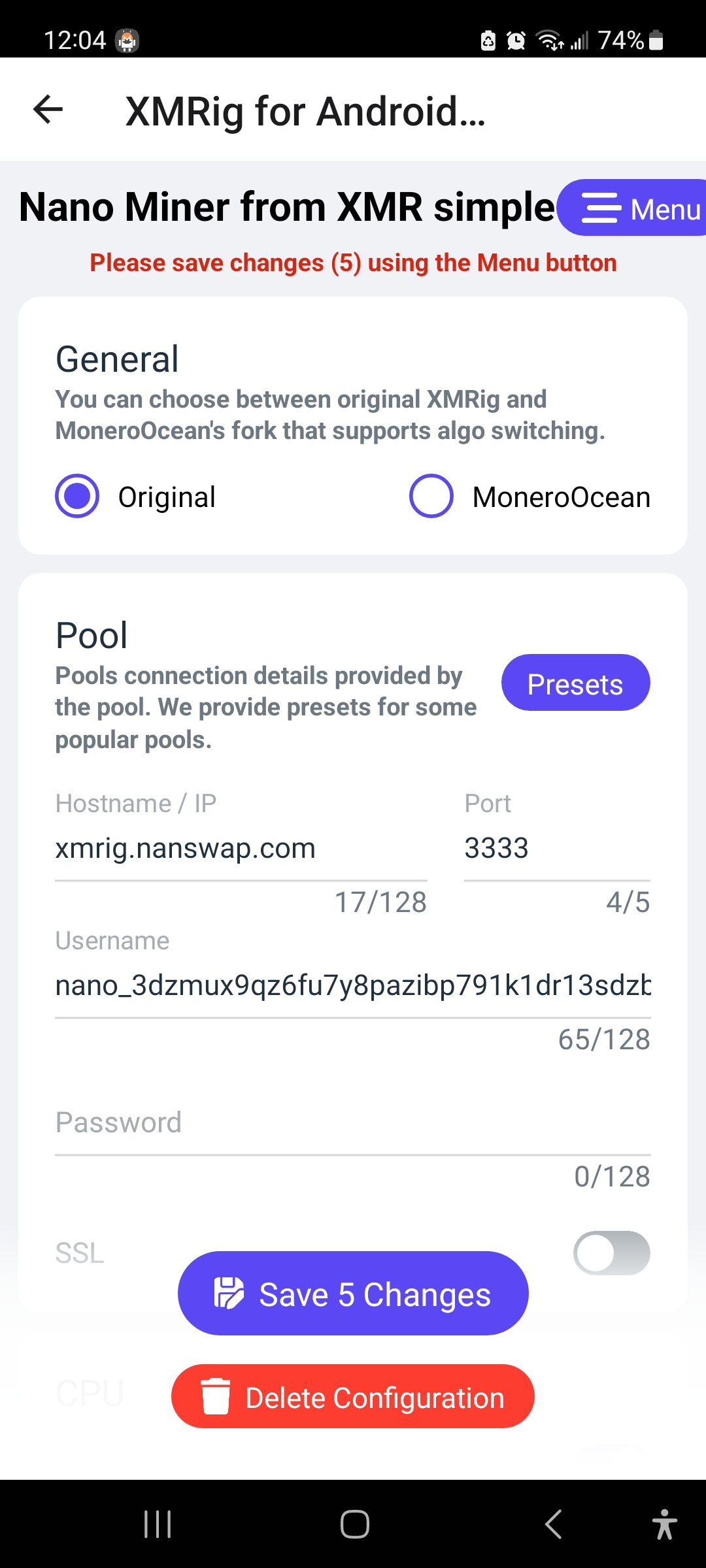The width and height of the screenshot is (706, 1568).
Task: Open the hamburger Menu icon
Action: tap(602, 208)
